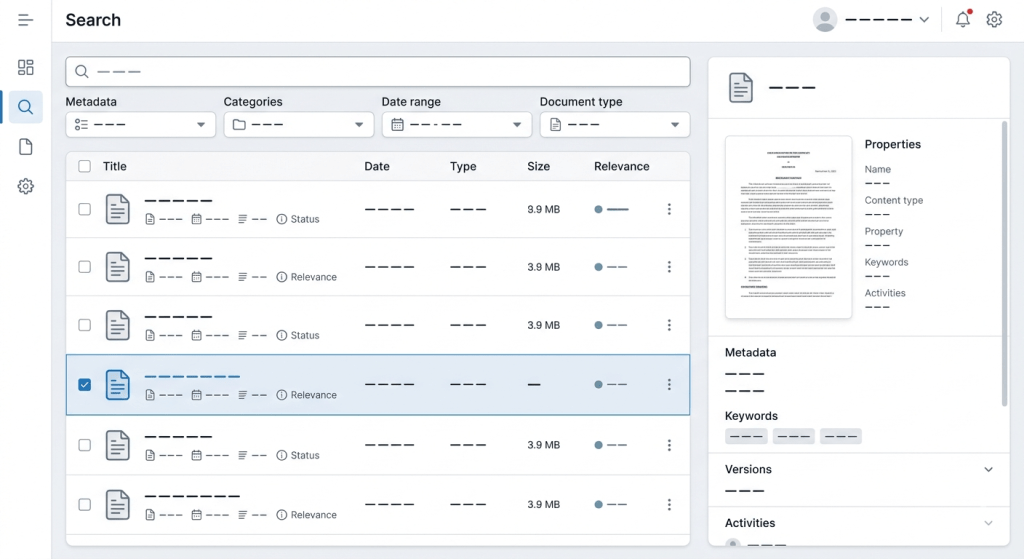Select the search icon in left sidebar
Viewport: 1024px width, 559px height.
(26, 107)
